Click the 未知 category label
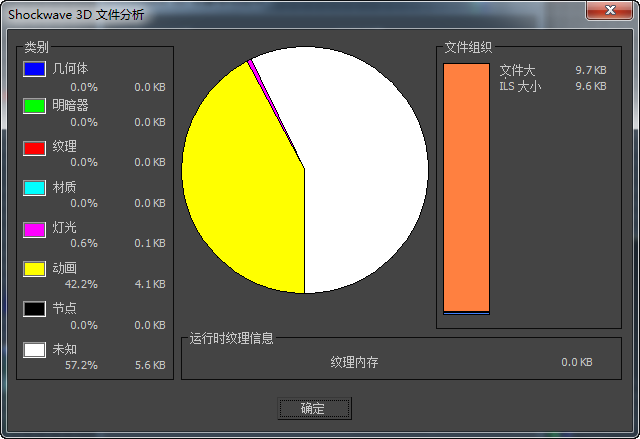The image size is (640, 439). coord(64,349)
